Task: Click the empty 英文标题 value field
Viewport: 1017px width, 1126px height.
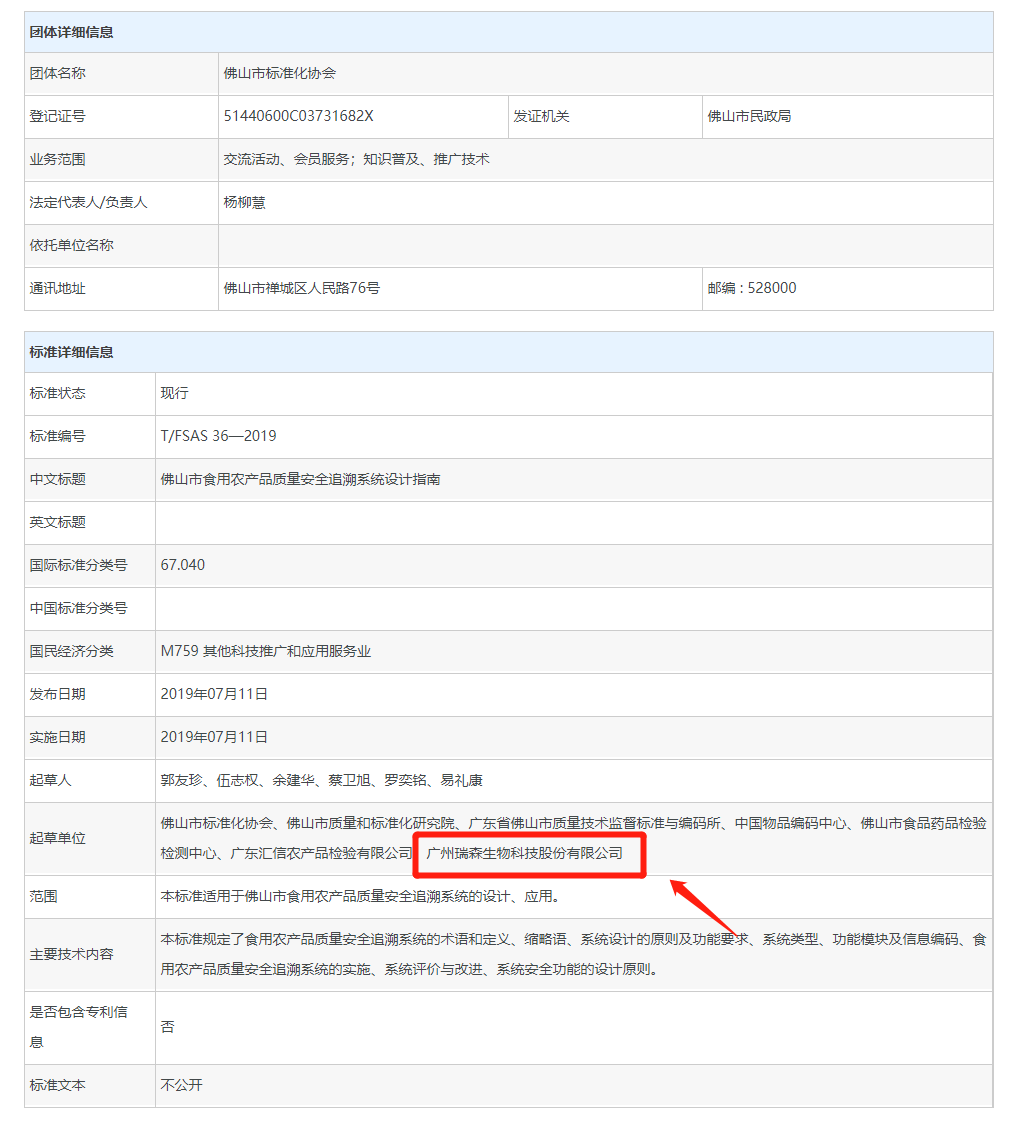Action: click(x=573, y=522)
